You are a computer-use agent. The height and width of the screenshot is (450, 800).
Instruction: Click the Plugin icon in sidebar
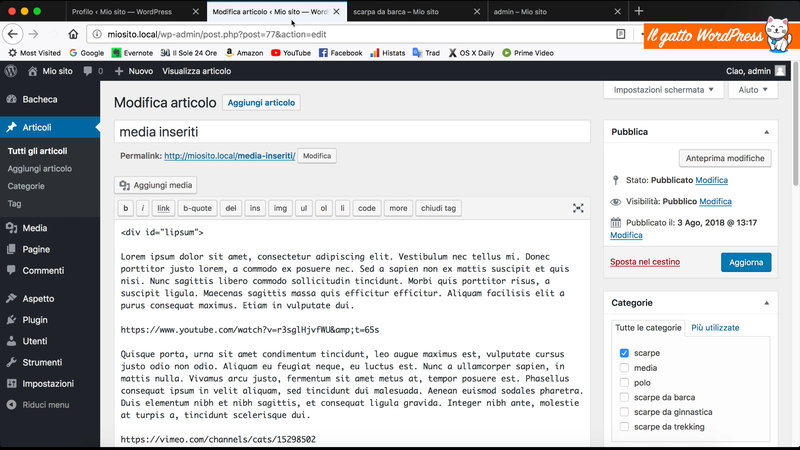tap(11, 320)
